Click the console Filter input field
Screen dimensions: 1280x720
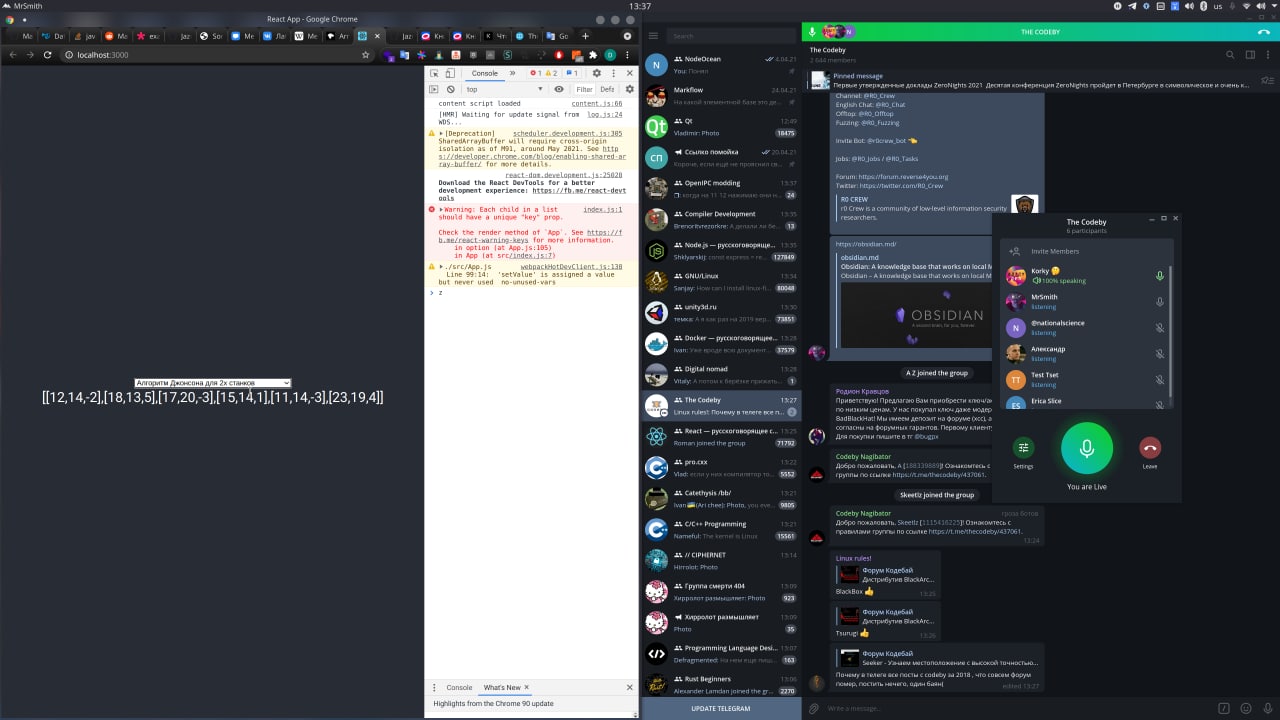tap(584, 89)
